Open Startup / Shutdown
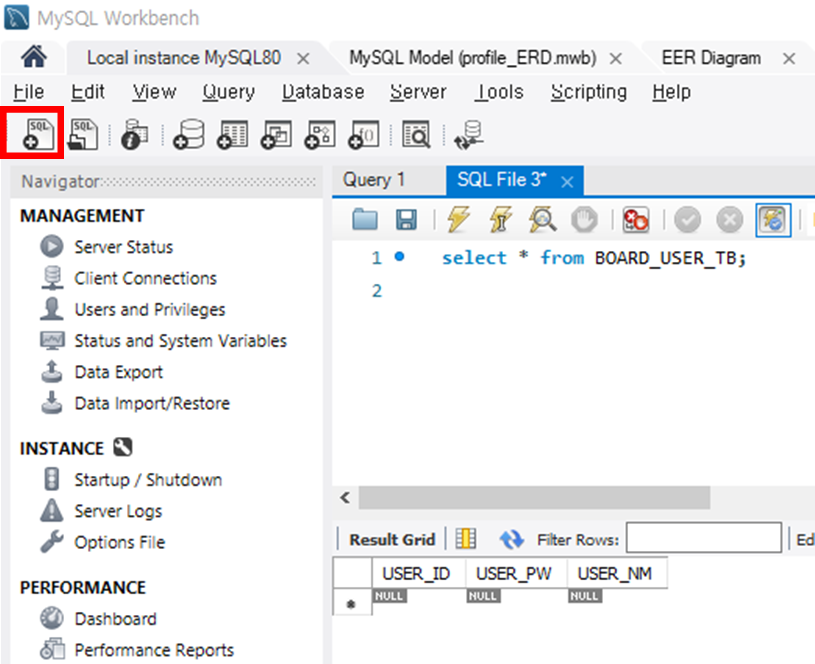 click(x=148, y=479)
